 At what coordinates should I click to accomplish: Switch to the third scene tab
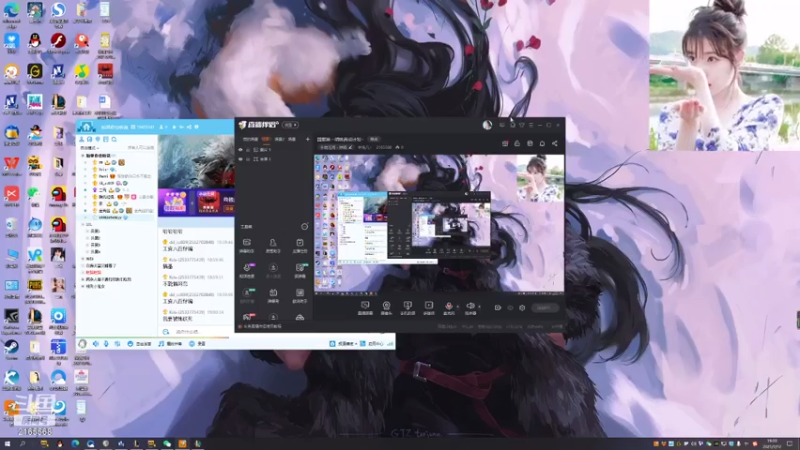click(279, 139)
